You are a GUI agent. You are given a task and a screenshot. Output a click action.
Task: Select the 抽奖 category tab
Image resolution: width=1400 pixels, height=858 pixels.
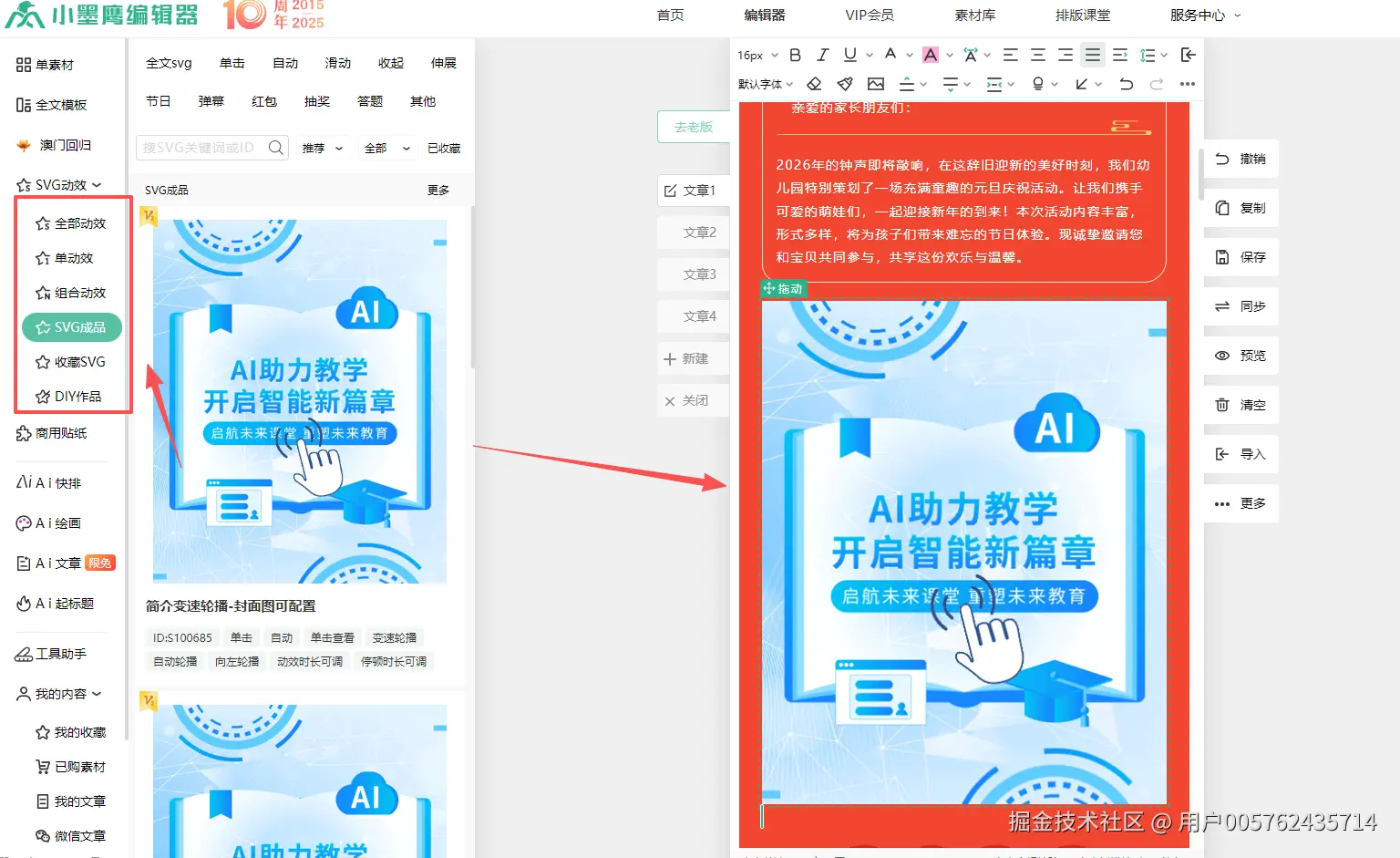click(317, 101)
